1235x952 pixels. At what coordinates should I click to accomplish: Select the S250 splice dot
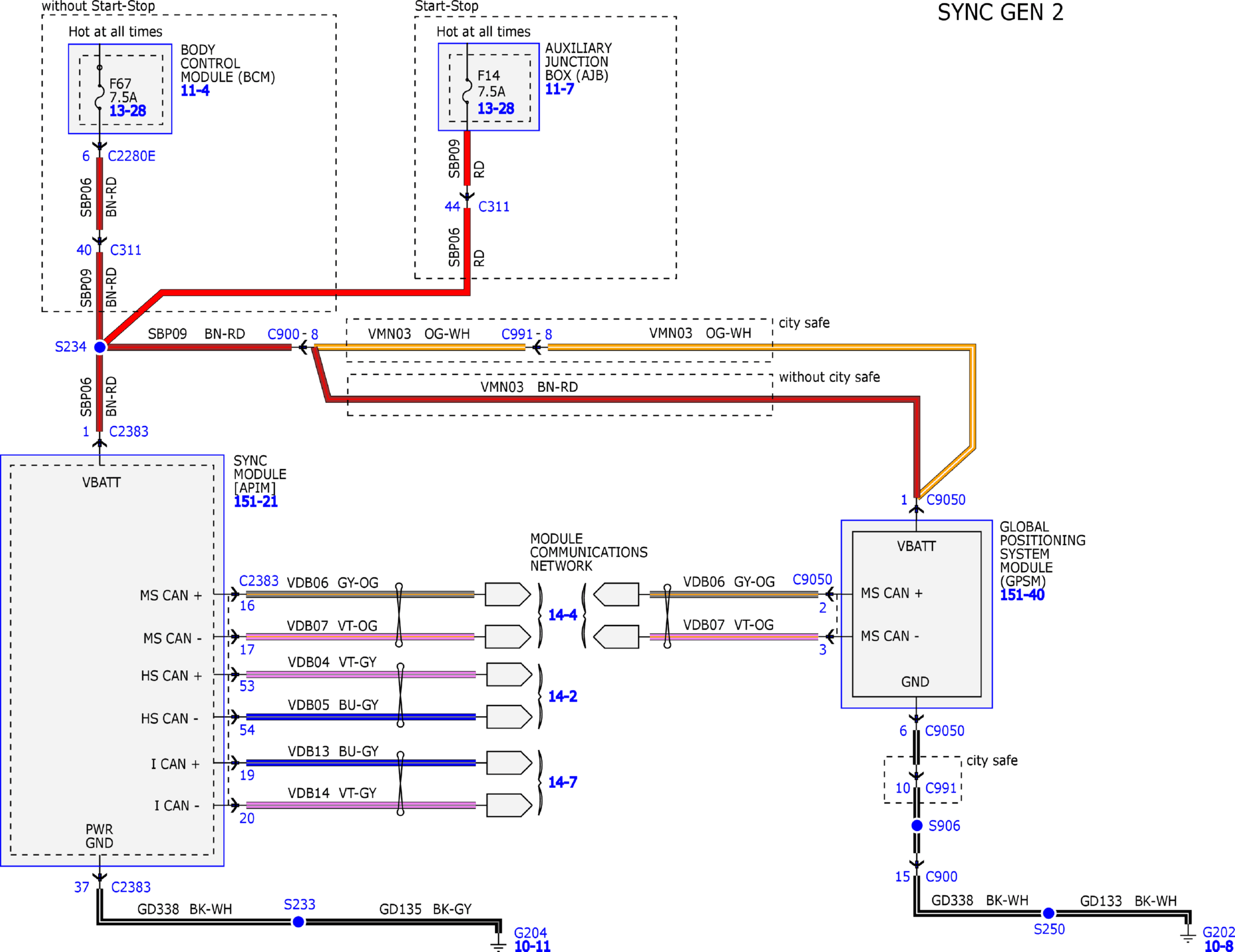tap(1048, 914)
